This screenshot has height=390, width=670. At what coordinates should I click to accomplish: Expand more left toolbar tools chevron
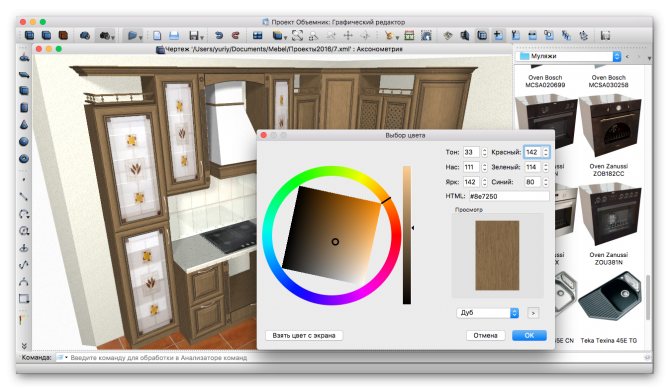click(x=24, y=346)
